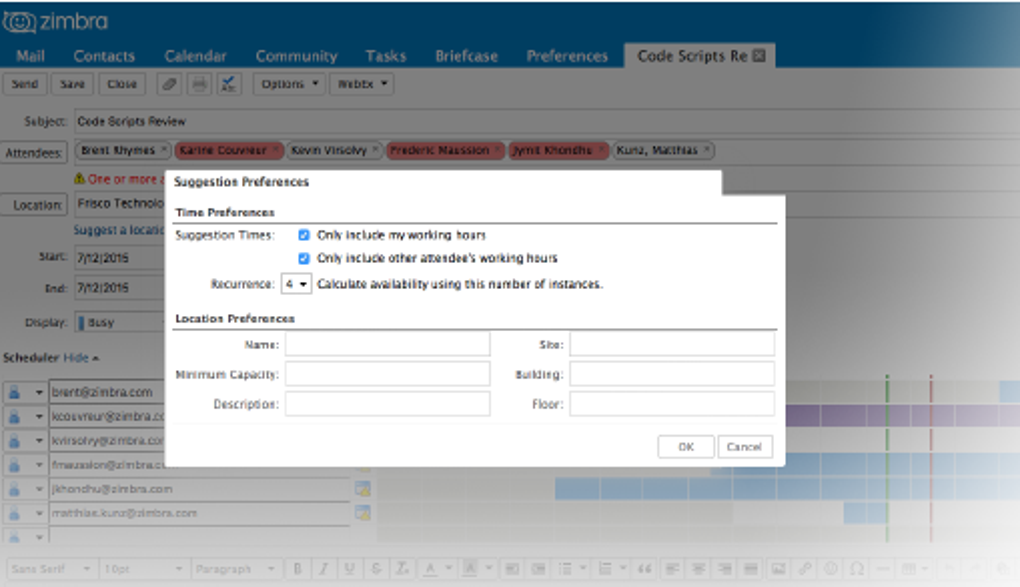Remove attendee Kevin Virsolvy with its x

coord(375,150)
